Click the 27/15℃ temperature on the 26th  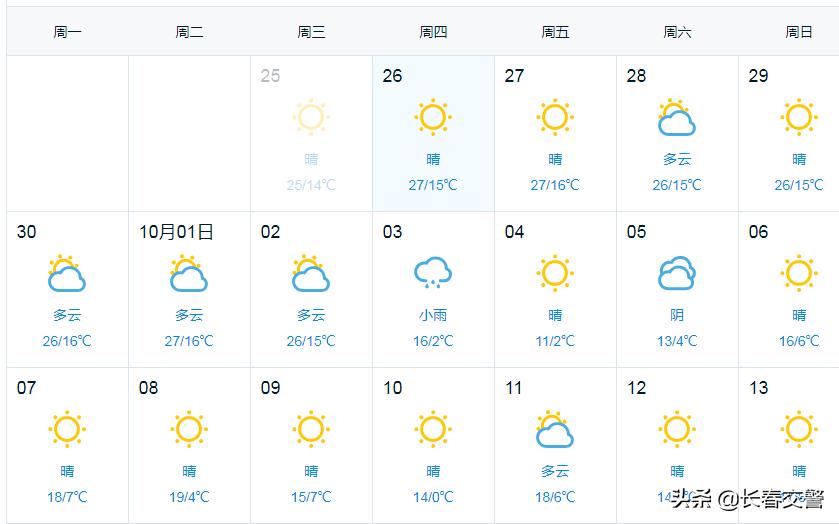coord(433,185)
